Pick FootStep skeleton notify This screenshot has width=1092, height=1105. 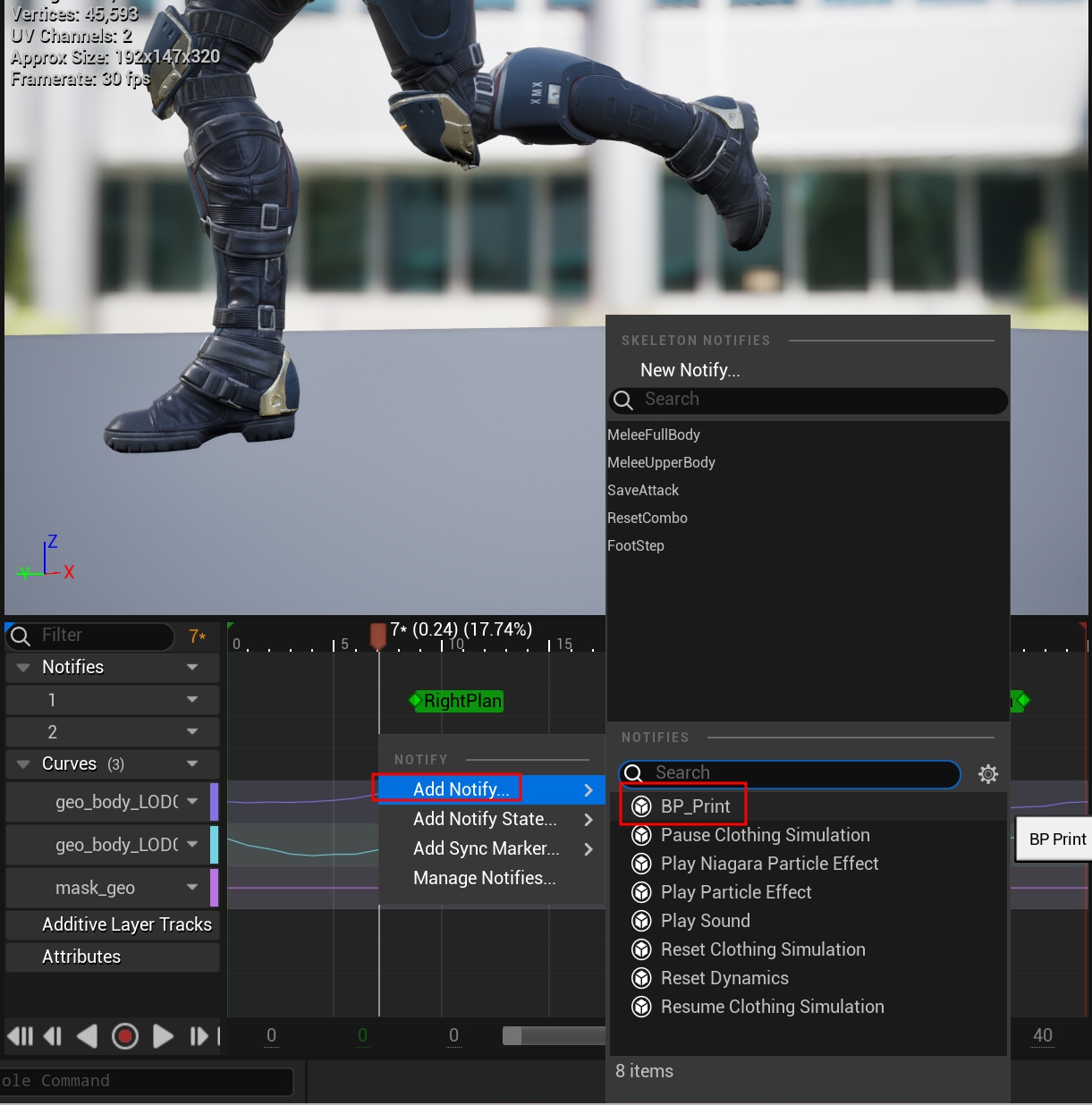point(636,545)
